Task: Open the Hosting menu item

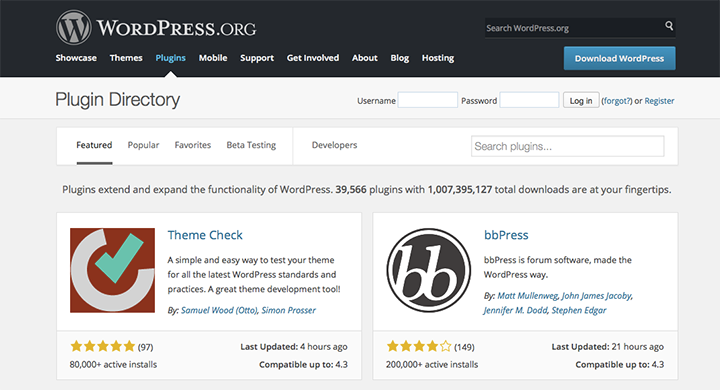Action: click(438, 58)
